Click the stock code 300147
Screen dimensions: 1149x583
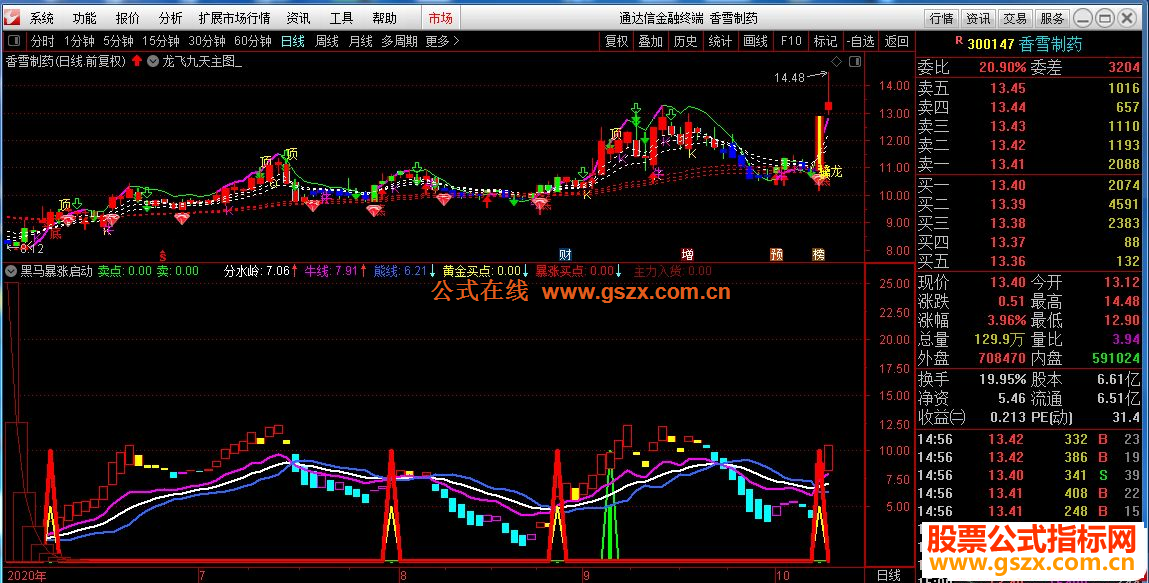click(990, 44)
